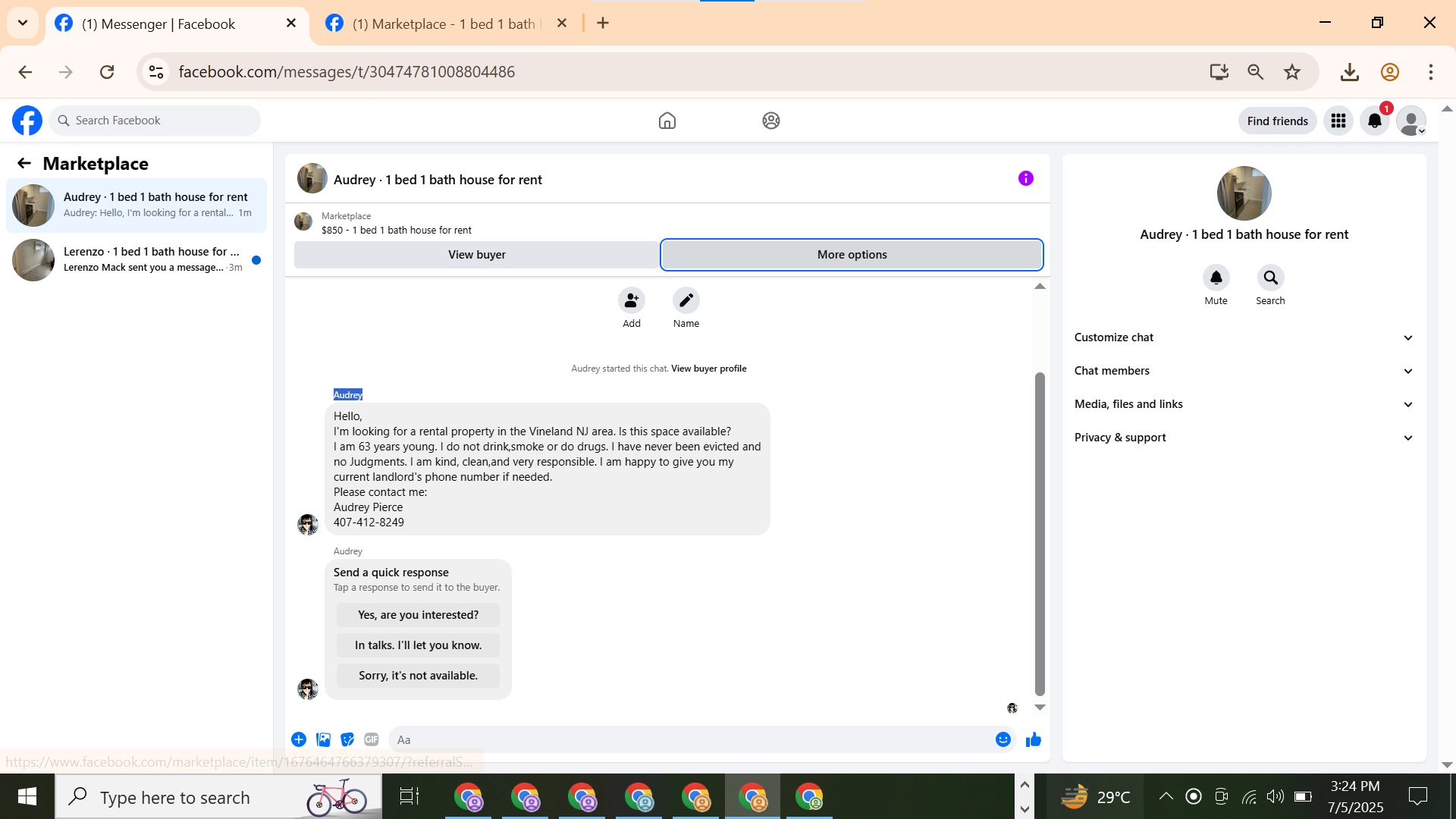Image resolution: width=1456 pixels, height=819 pixels.
Task: Expand Chat members section
Action: click(x=1244, y=371)
